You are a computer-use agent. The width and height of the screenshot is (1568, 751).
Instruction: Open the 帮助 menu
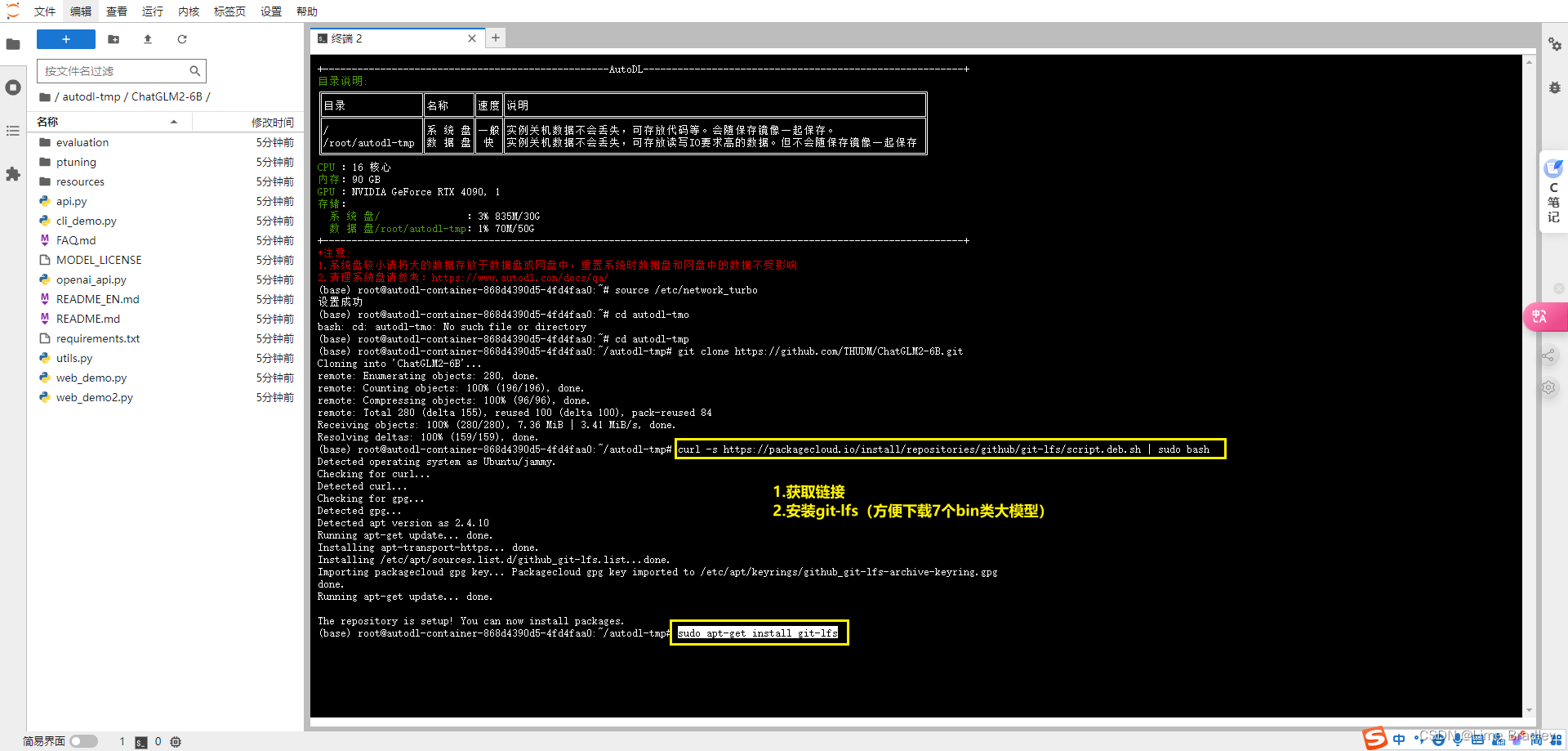click(307, 11)
